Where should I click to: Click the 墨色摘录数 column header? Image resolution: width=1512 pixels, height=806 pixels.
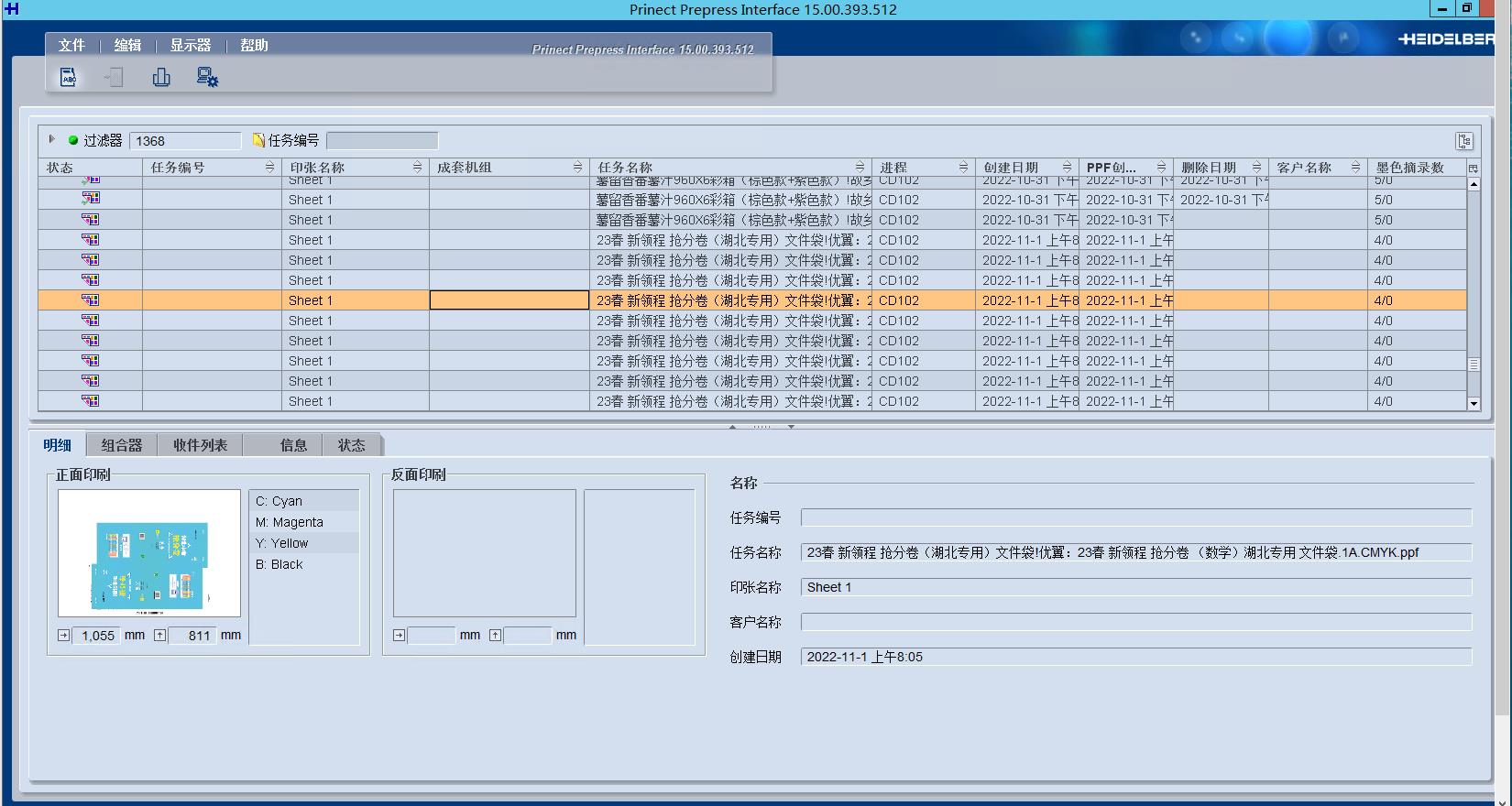tap(1416, 168)
